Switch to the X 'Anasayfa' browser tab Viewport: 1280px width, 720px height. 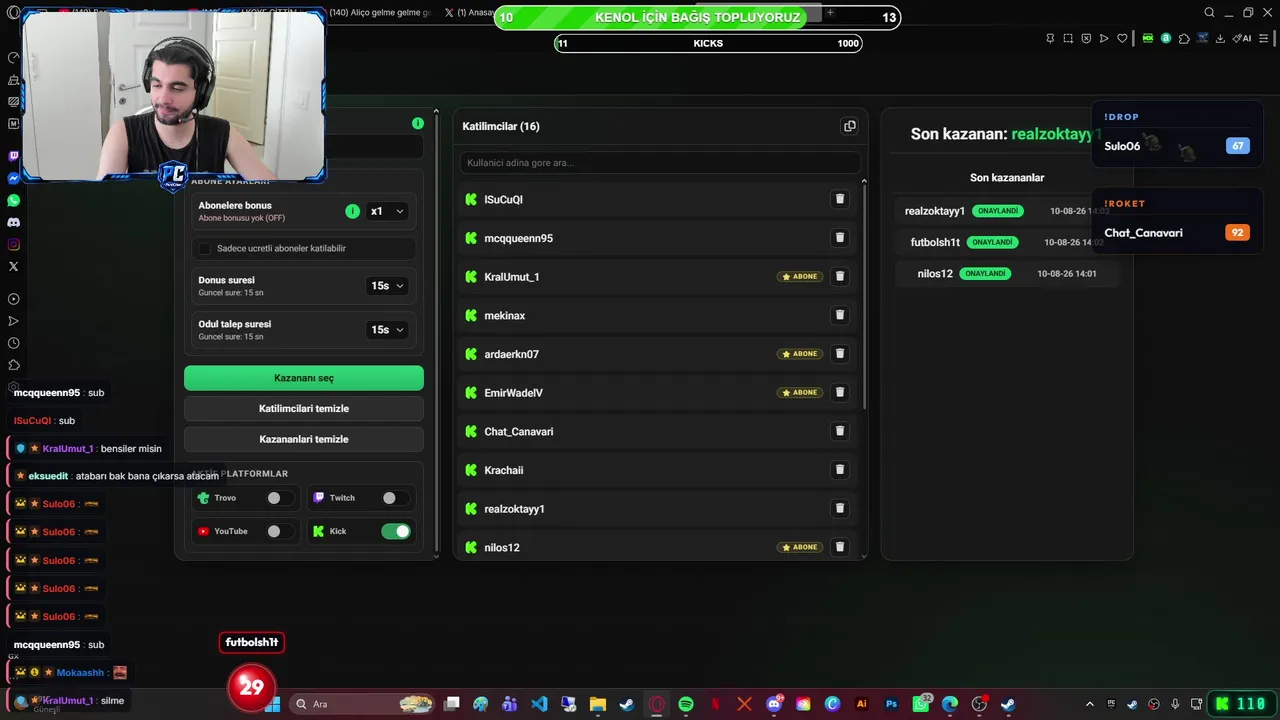coord(470,12)
